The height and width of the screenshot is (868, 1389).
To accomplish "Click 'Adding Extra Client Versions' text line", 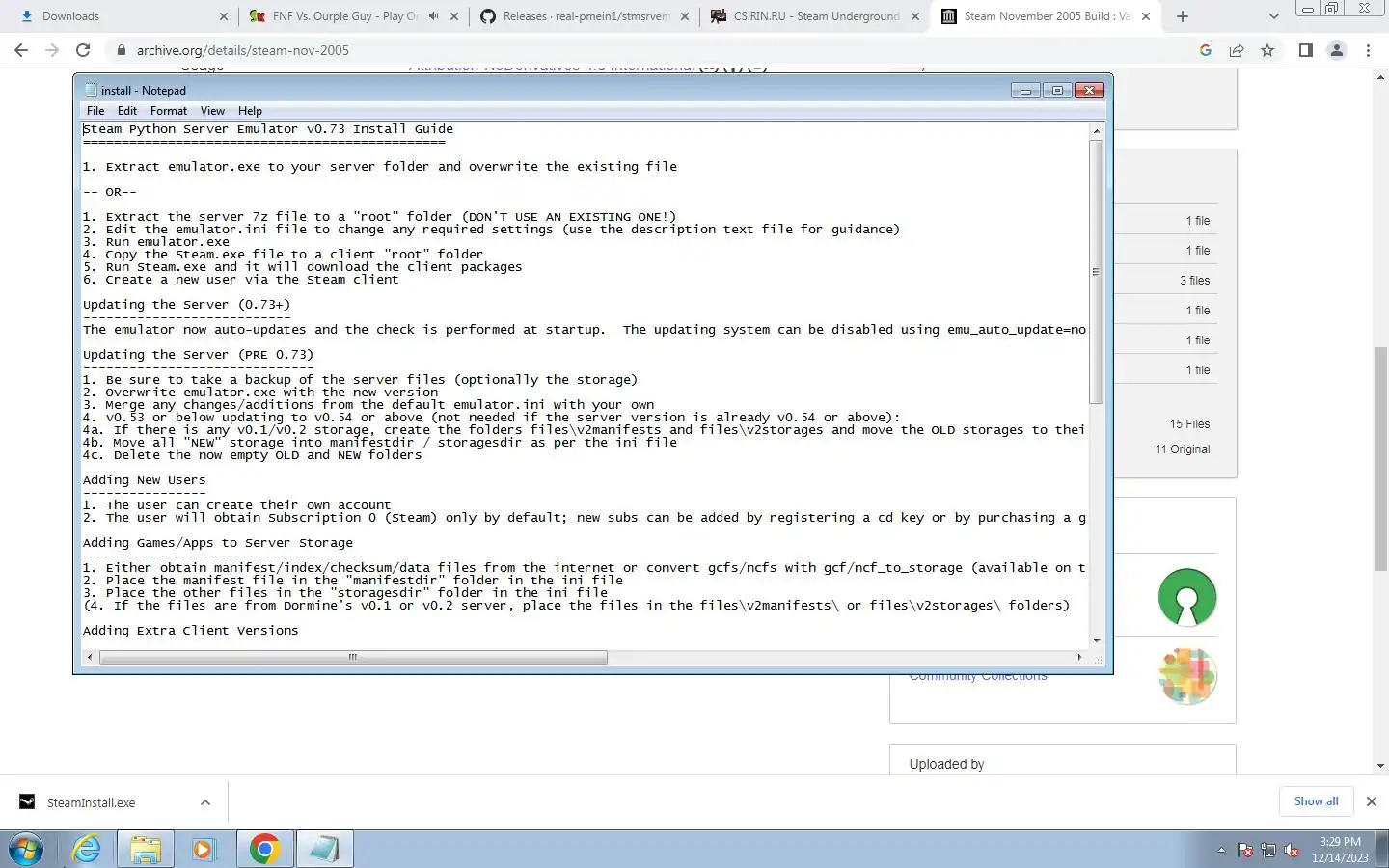I will point(191,631).
